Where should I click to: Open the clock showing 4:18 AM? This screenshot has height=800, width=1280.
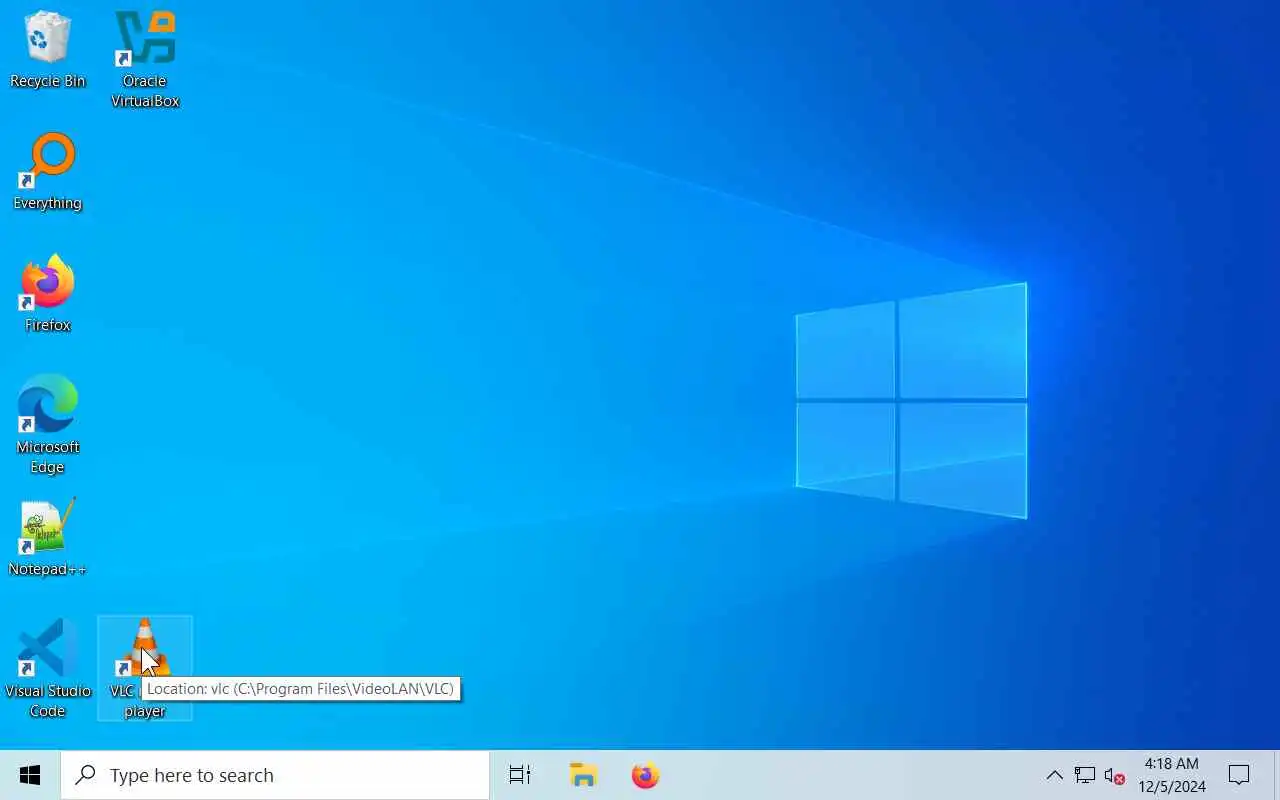coord(1172,775)
